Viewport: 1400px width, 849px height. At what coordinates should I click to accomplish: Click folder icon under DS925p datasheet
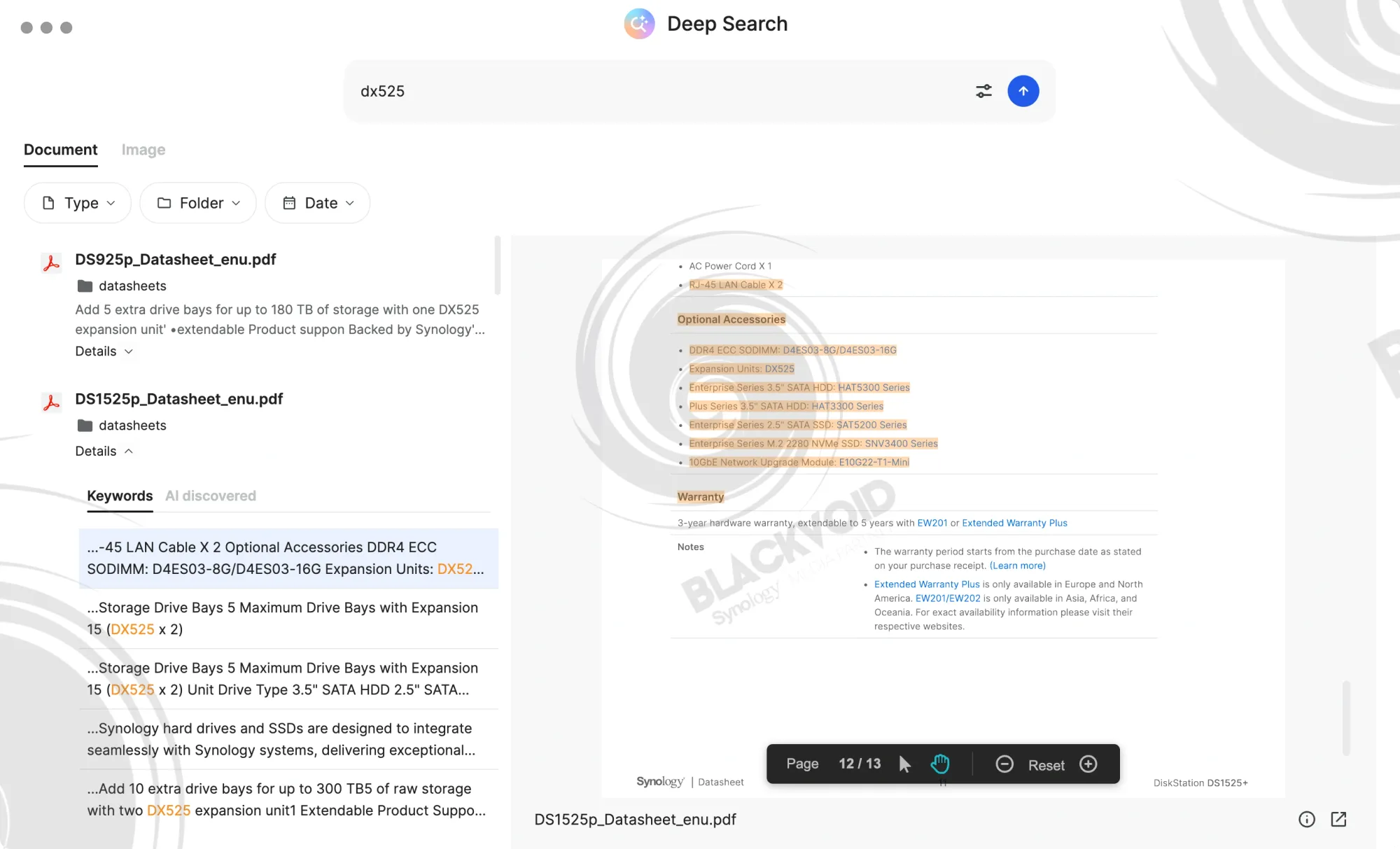pos(85,286)
